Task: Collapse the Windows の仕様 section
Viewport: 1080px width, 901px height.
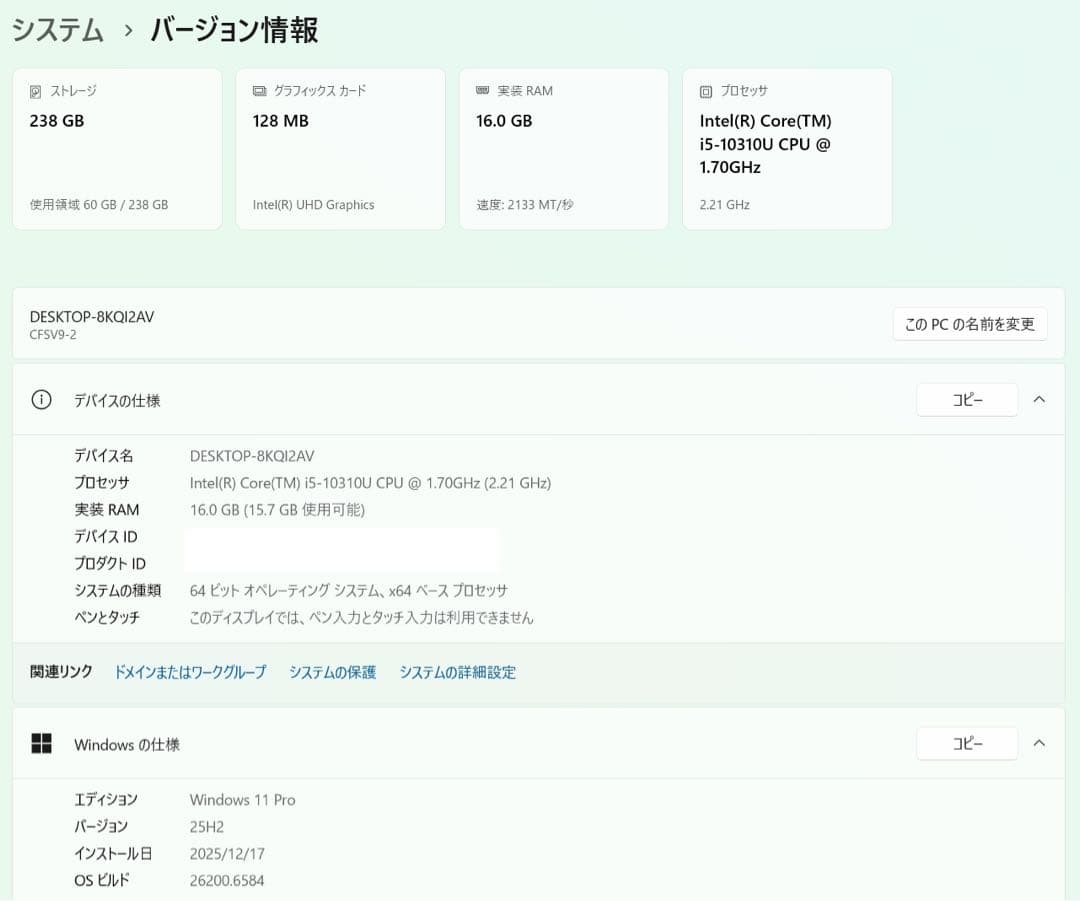Action: click(x=1038, y=743)
